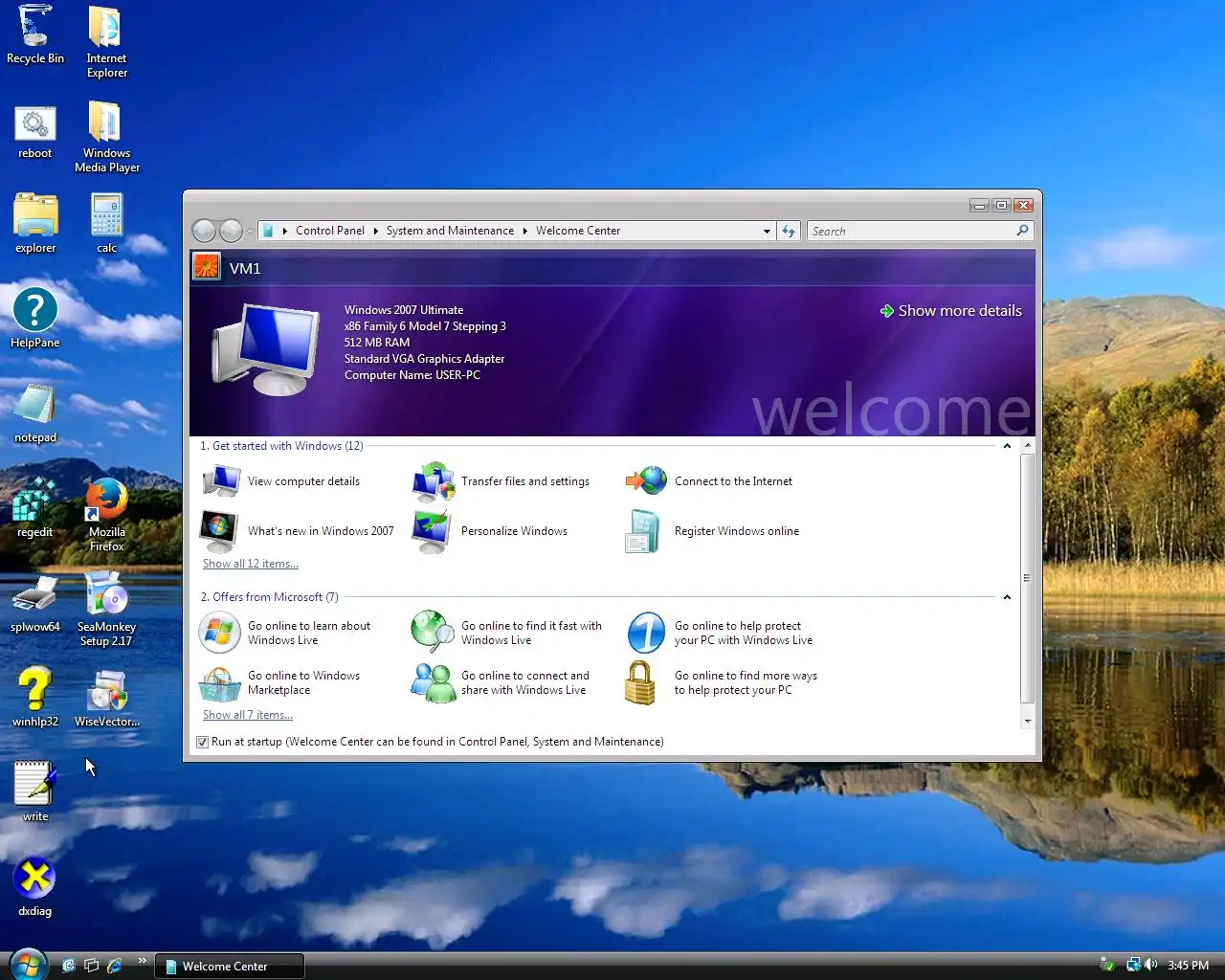Click the padlock protect your PC icon

click(x=639, y=682)
